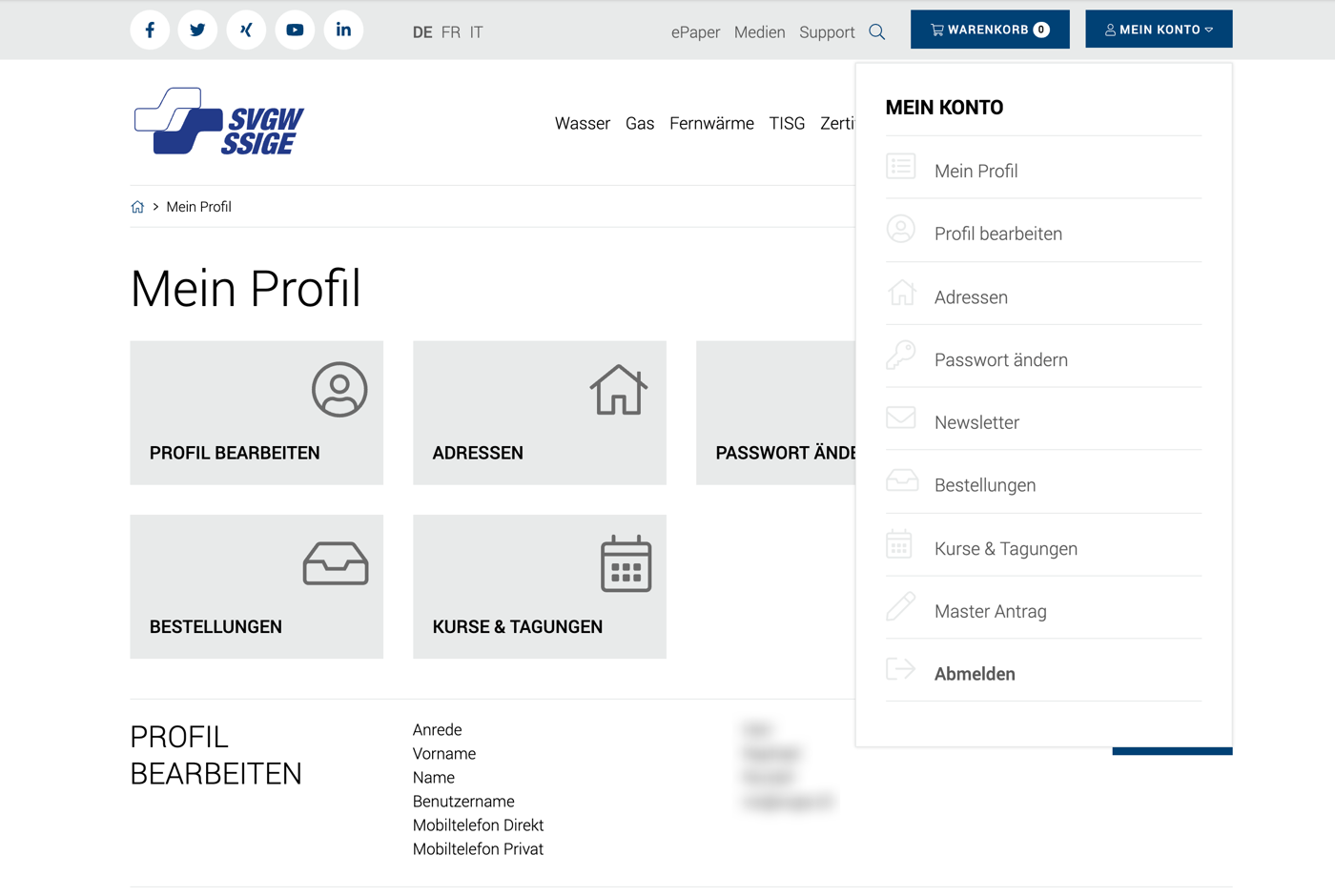Image resolution: width=1335 pixels, height=896 pixels.
Task: Open the Twitter social icon
Action: 197,30
